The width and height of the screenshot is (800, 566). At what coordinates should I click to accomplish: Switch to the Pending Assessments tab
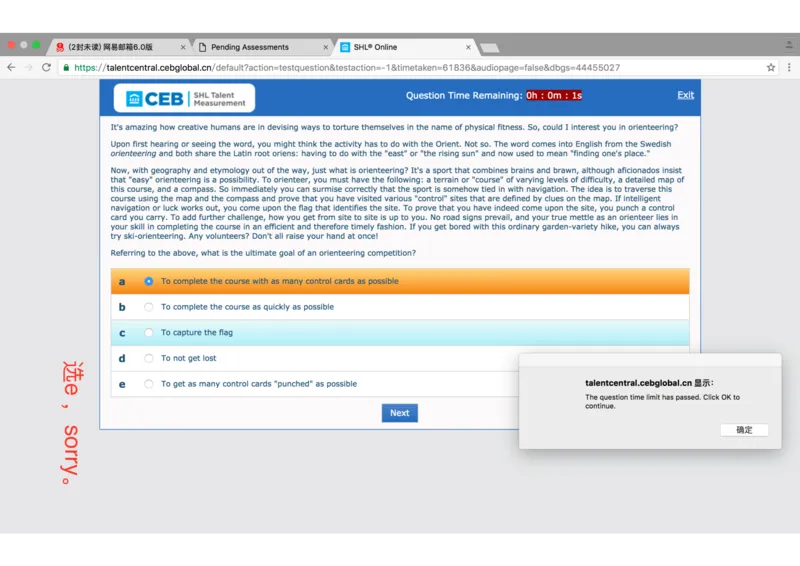[255, 47]
